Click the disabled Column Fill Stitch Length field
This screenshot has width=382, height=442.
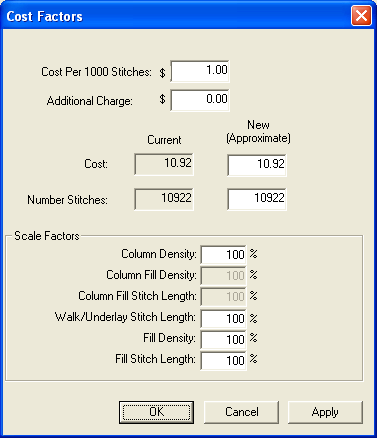coord(223,297)
